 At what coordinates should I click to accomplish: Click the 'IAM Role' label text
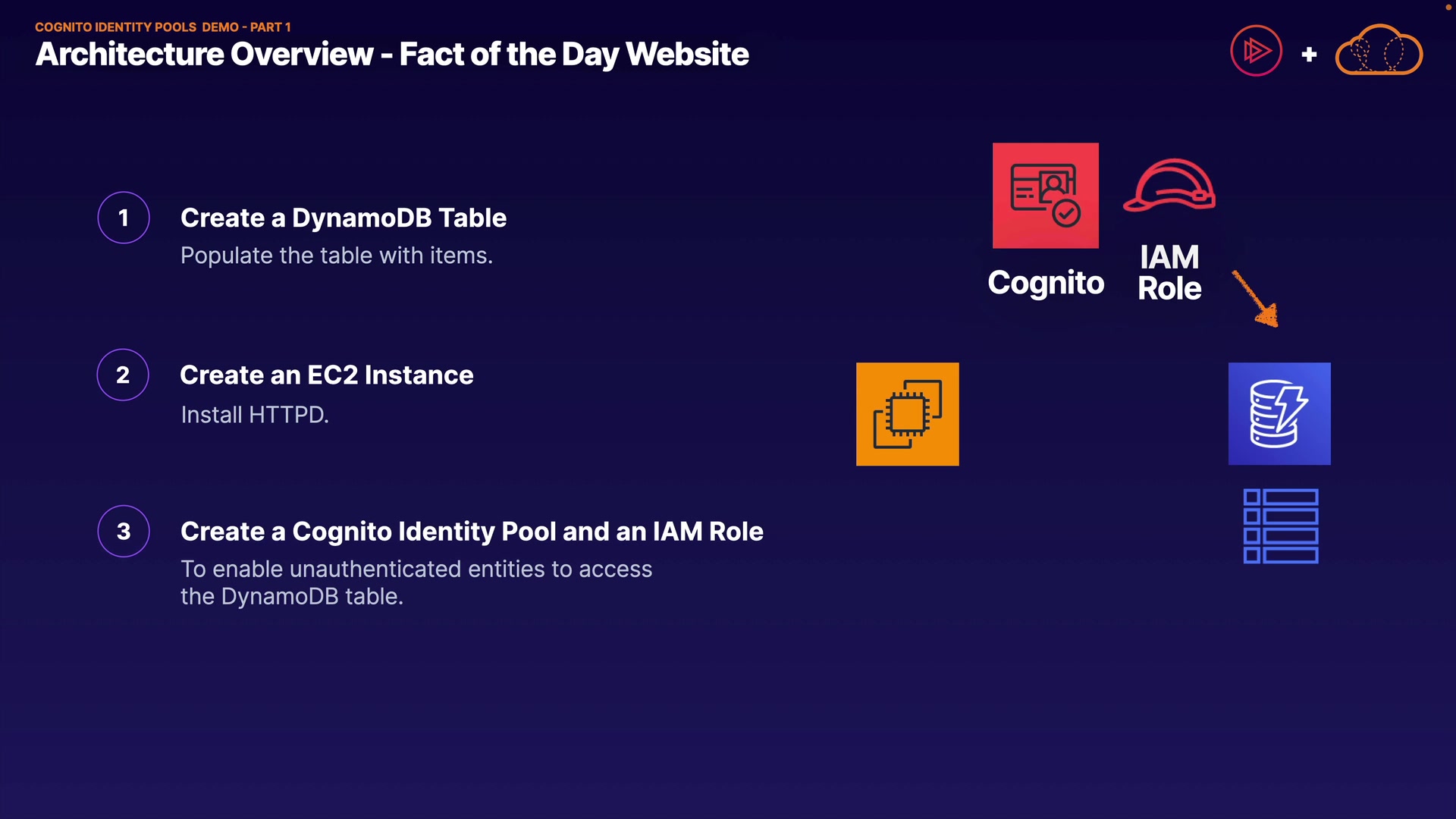(x=1169, y=273)
